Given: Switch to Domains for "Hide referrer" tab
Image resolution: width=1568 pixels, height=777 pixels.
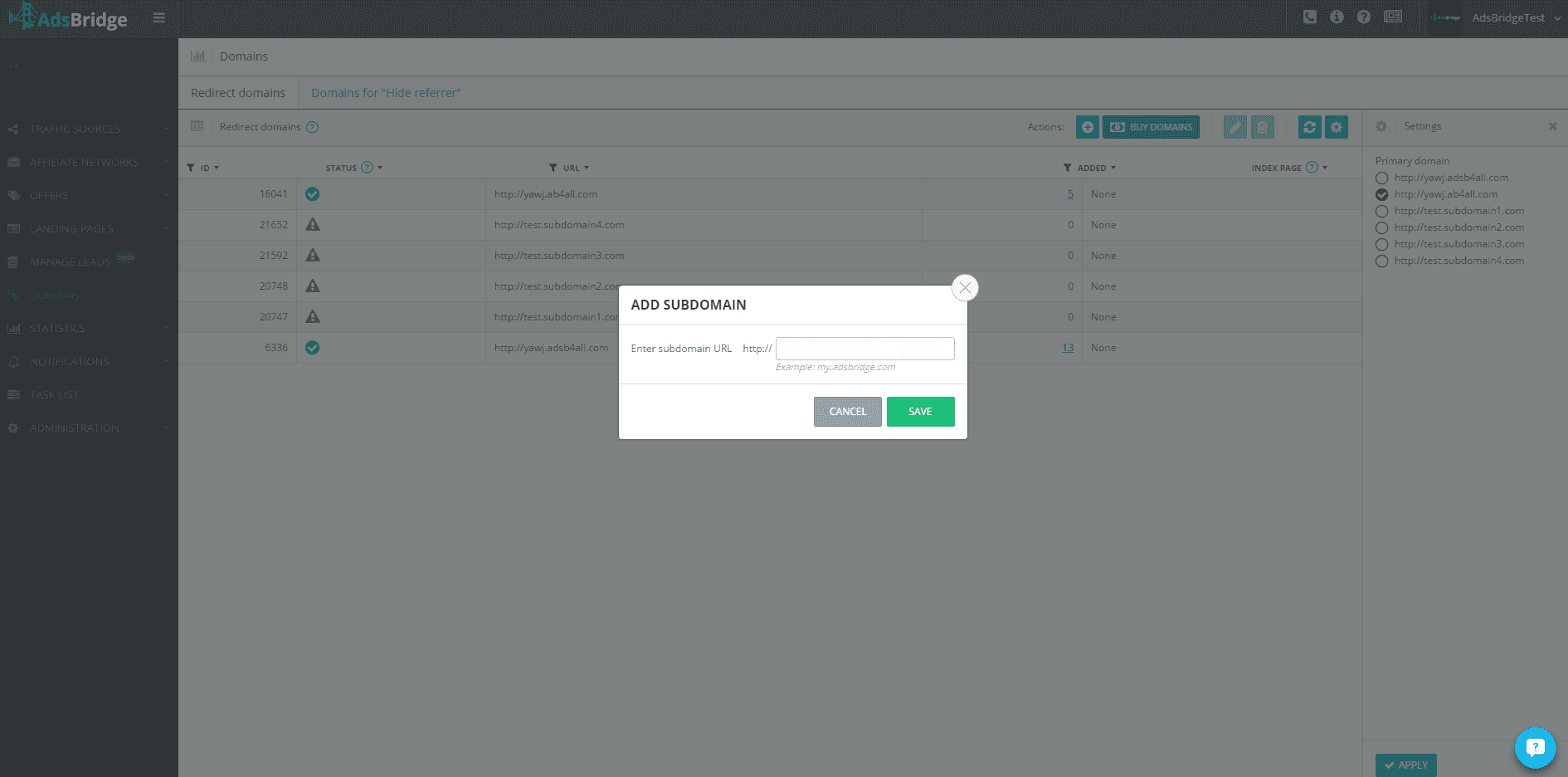Looking at the screenshot, I should click(x=386, y=93).
